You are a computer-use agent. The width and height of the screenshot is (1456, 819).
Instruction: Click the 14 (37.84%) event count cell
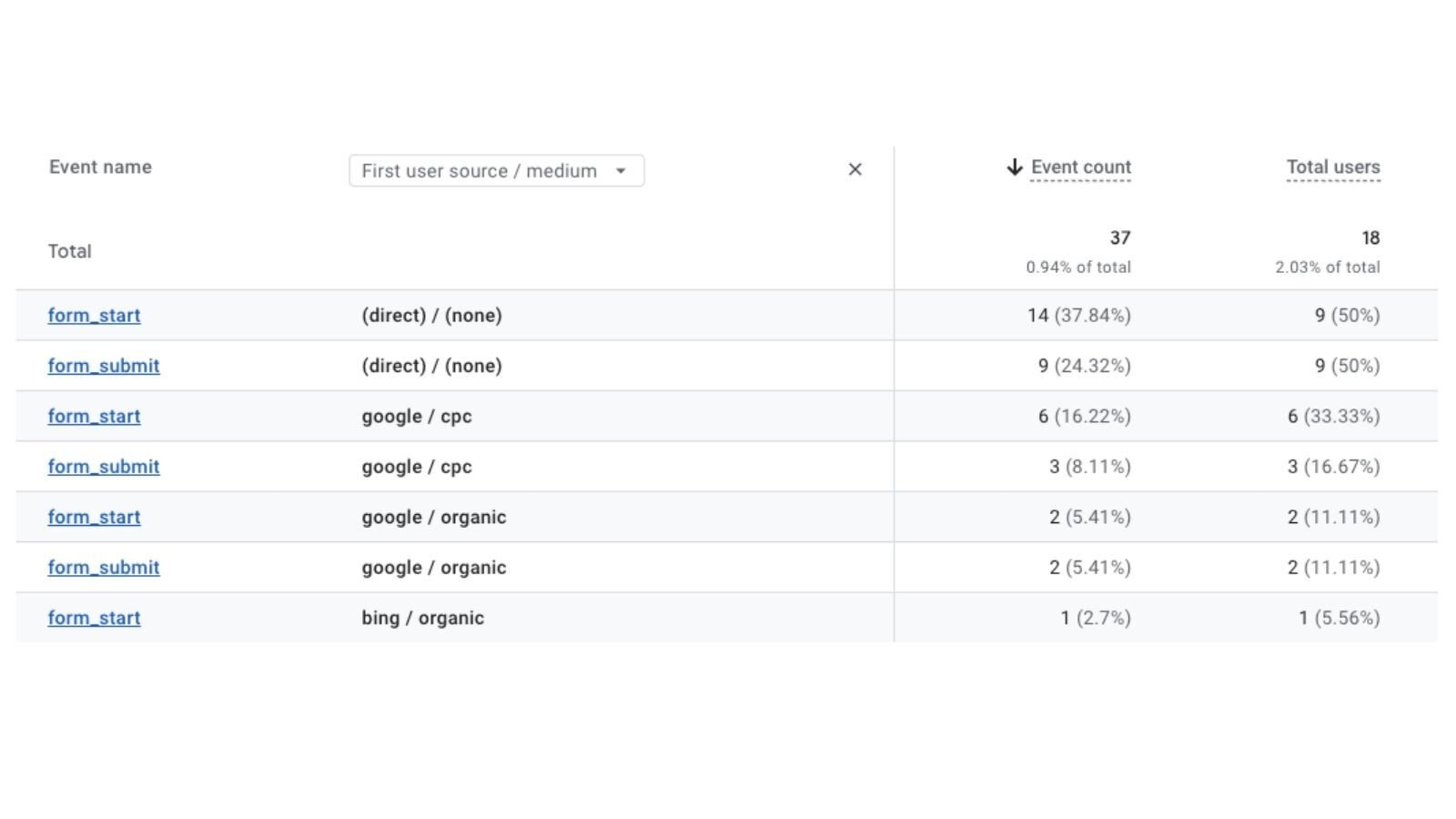1080,315
